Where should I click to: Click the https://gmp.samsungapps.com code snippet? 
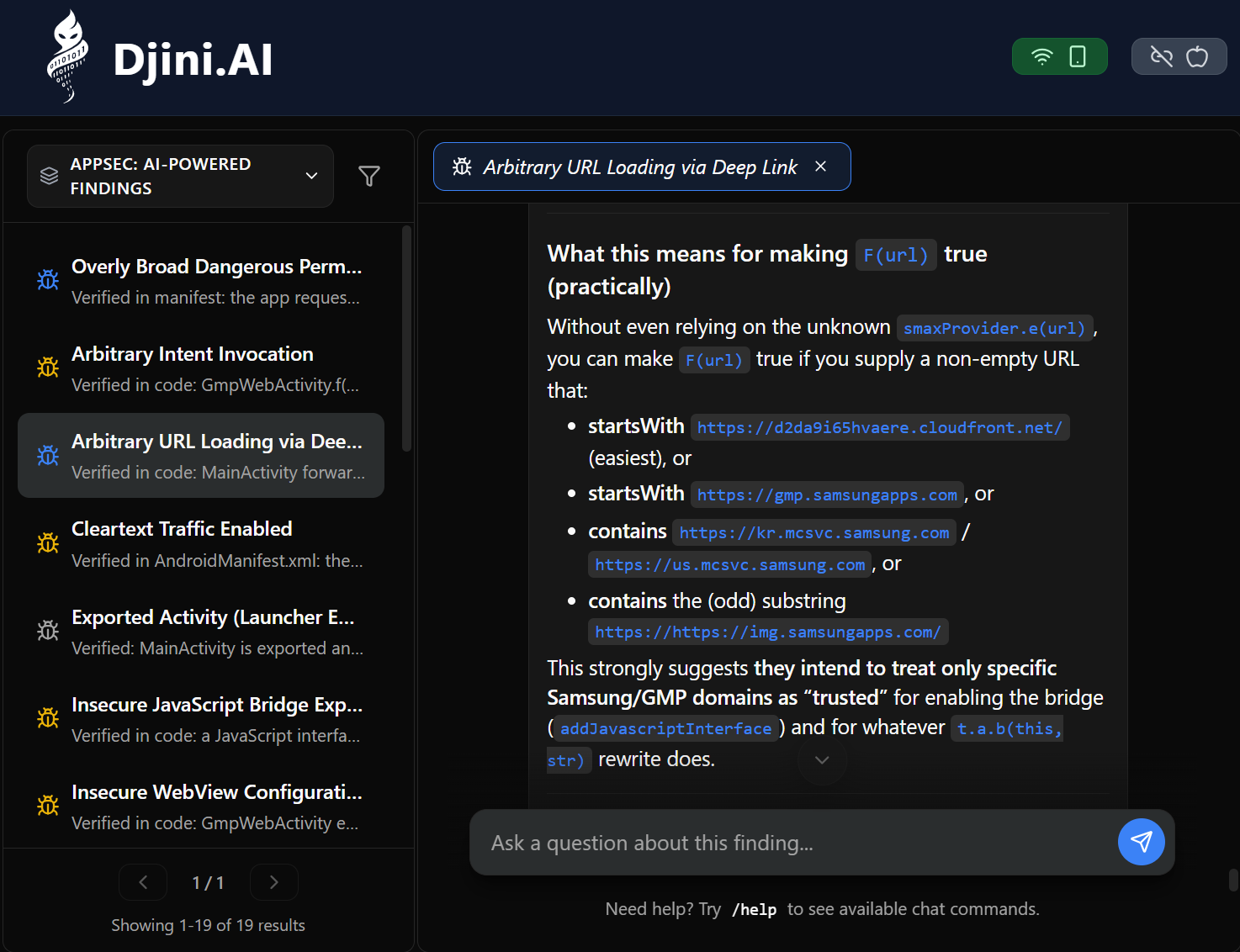click(827, 495)
